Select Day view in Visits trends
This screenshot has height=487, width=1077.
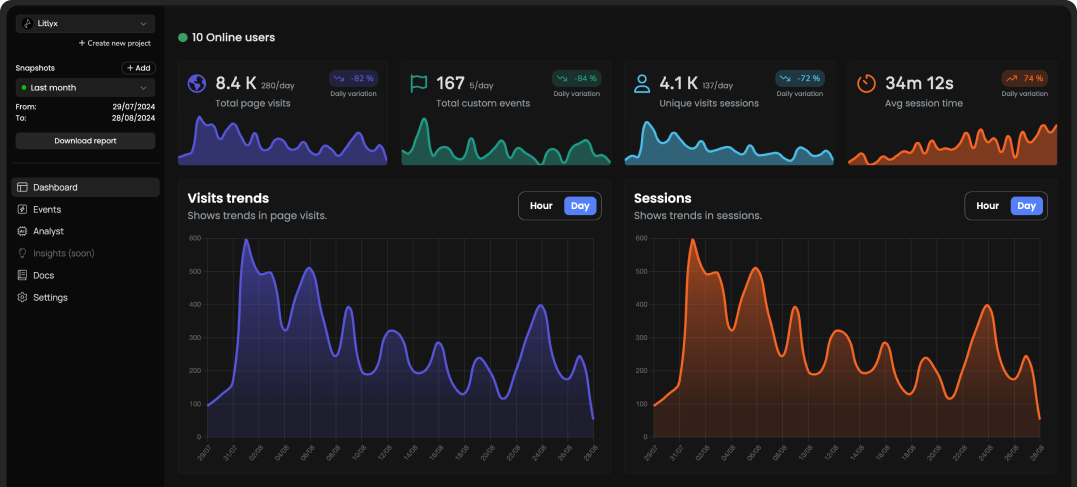click(580, 206)
